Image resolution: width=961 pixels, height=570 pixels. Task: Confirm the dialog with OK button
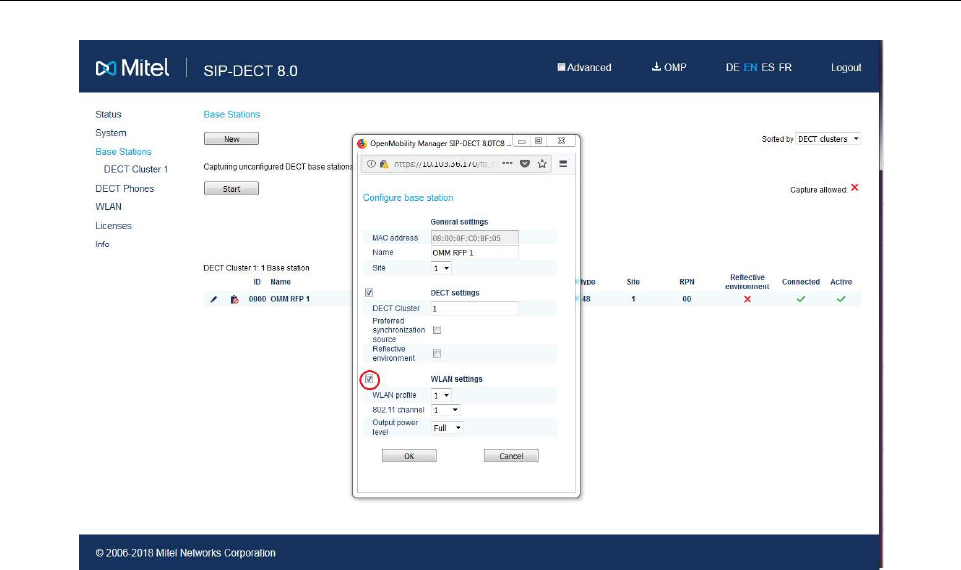(x=409, y=456)
